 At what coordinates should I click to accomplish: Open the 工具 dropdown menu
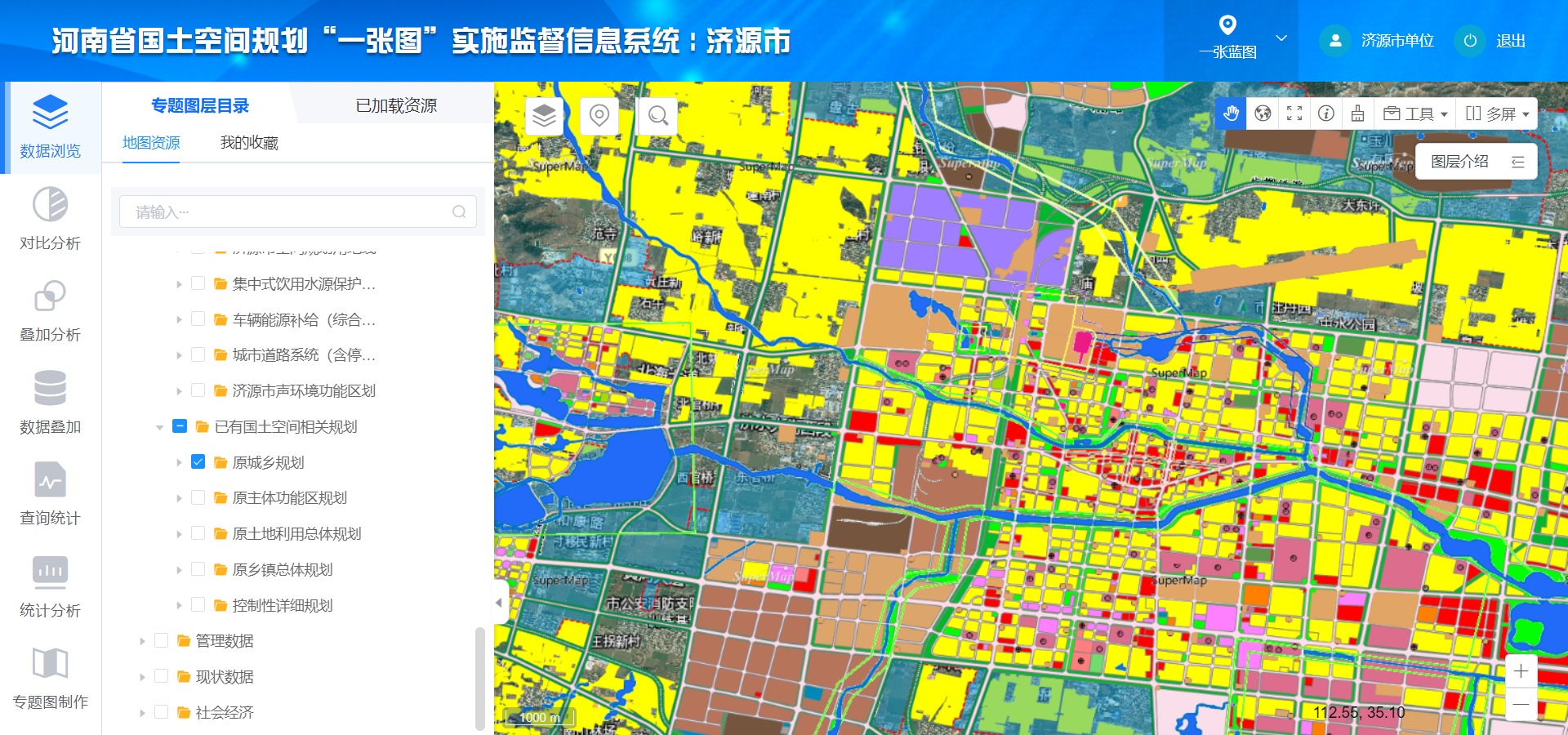1415,114
